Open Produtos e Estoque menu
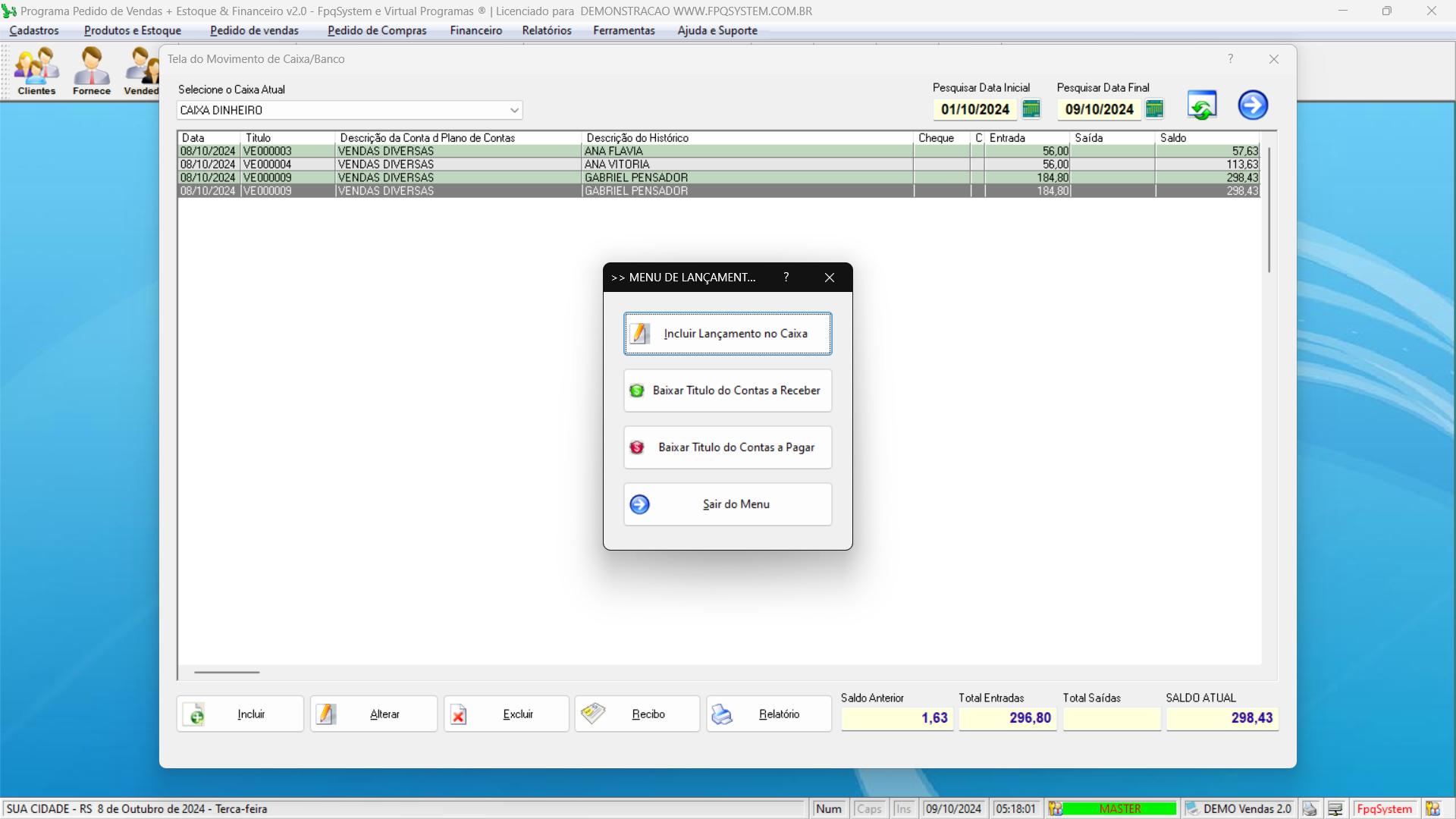The image size is (1456, 819). 133,30
